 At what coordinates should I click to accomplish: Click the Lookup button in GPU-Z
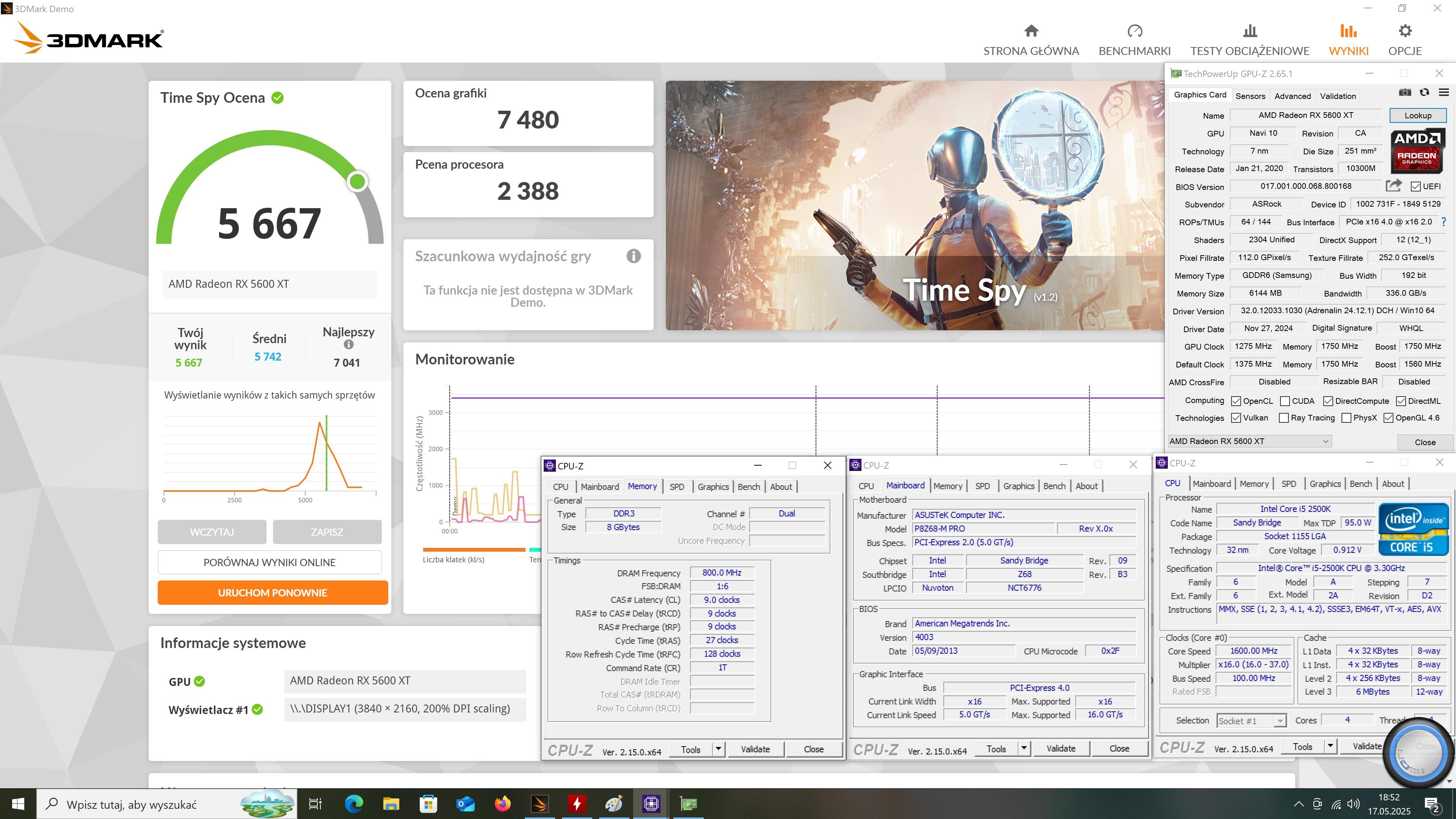pyautogui.click(x=1418, y=115)
